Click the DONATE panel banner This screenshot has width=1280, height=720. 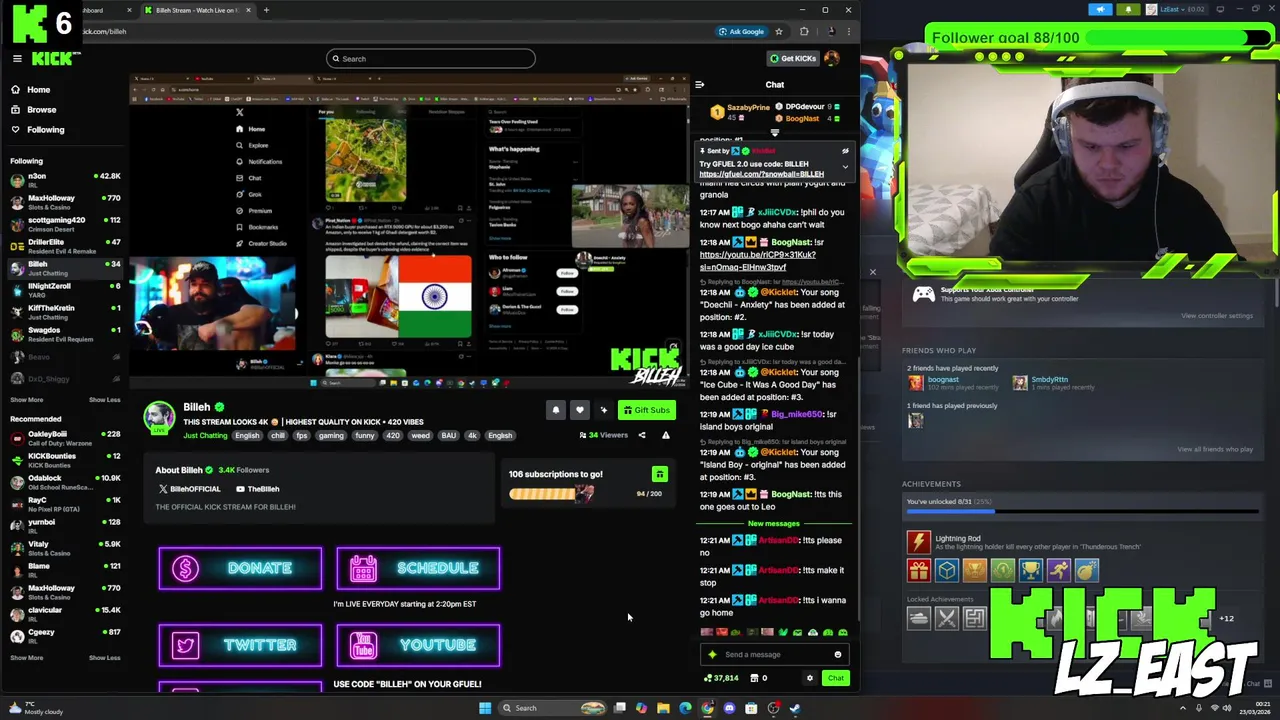coord(240,568)
